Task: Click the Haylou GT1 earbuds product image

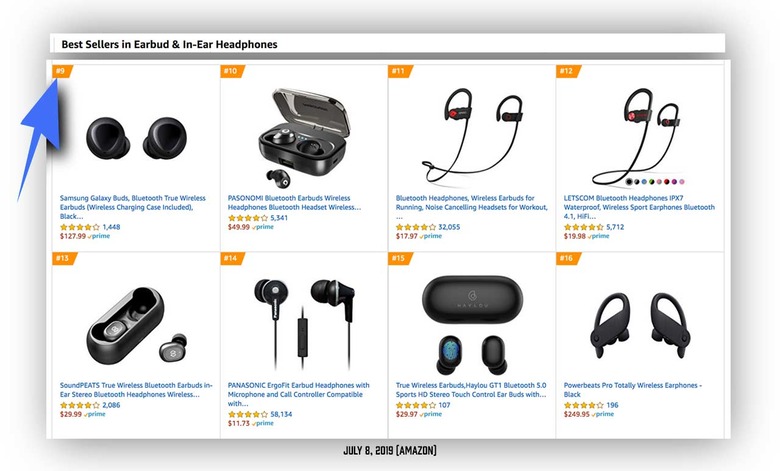Action: click(472, 325)
